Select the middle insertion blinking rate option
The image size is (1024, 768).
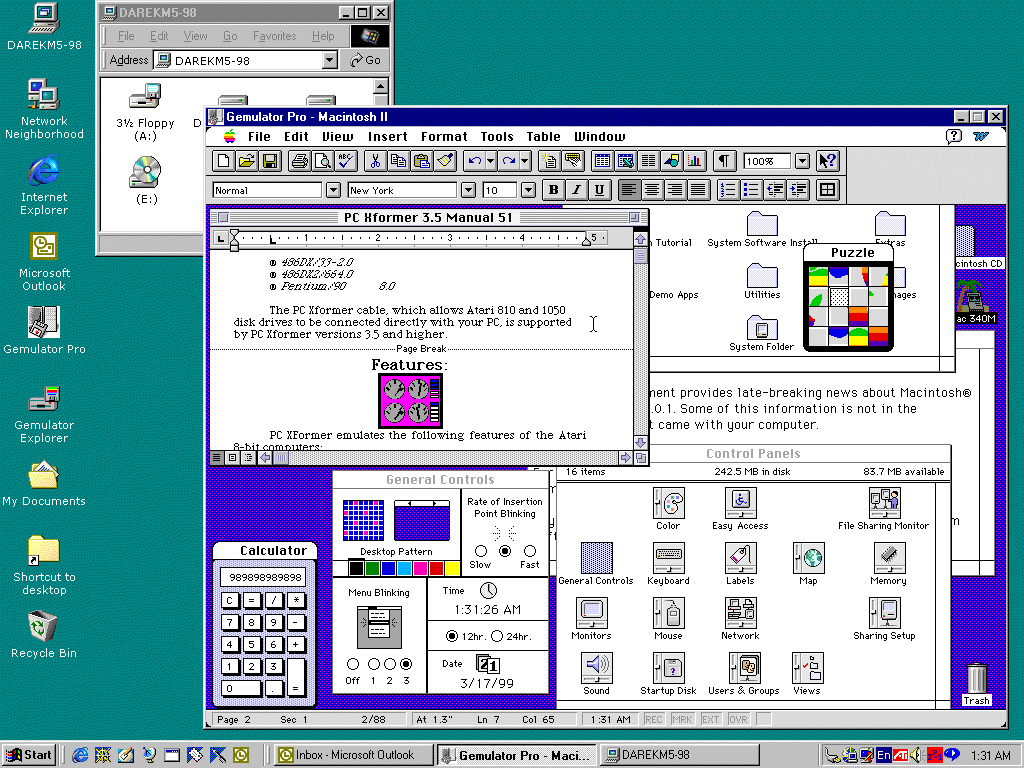[505, 551]
